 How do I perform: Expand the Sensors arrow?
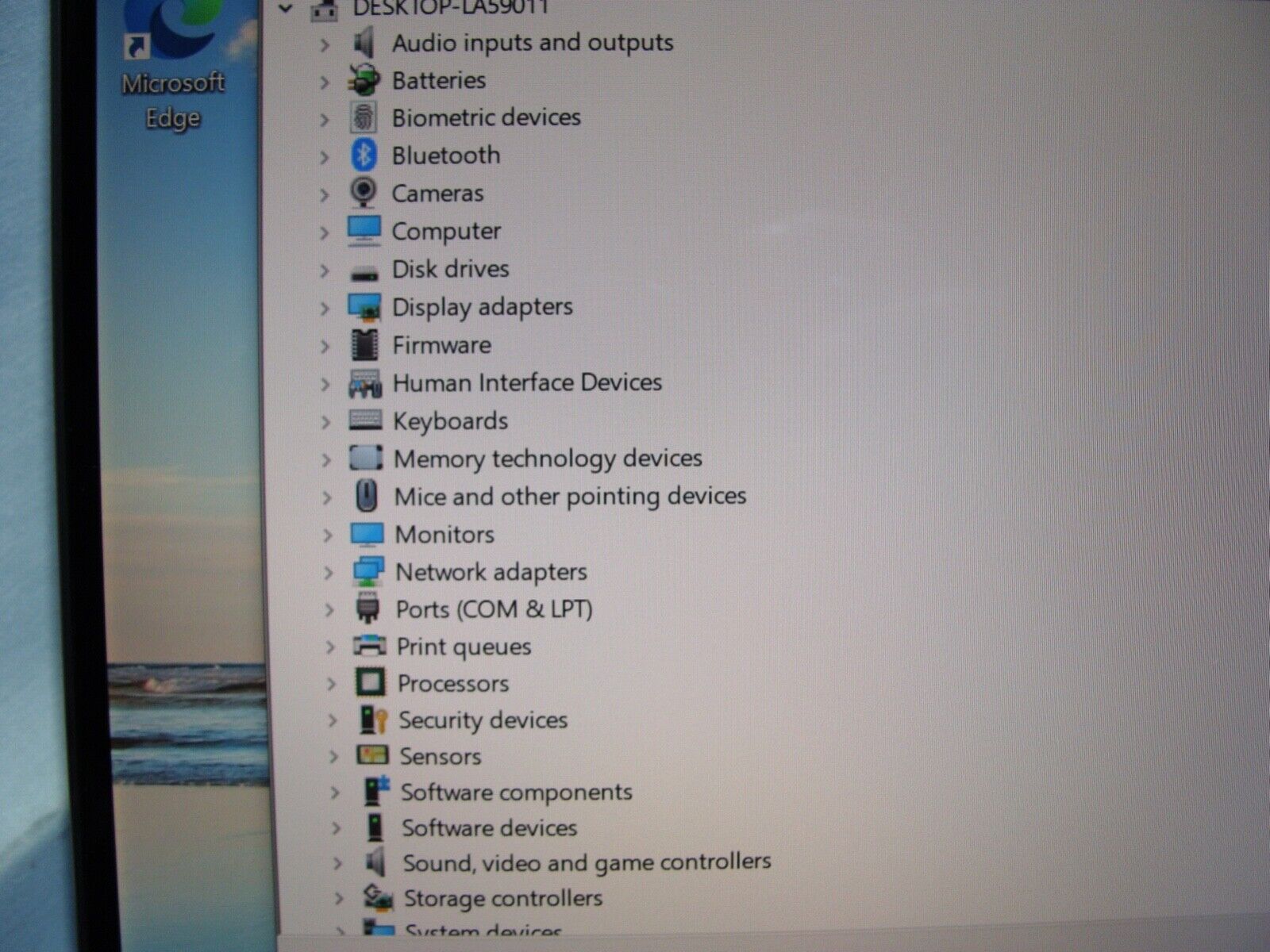pyautogui.click(x=333, y=757)
